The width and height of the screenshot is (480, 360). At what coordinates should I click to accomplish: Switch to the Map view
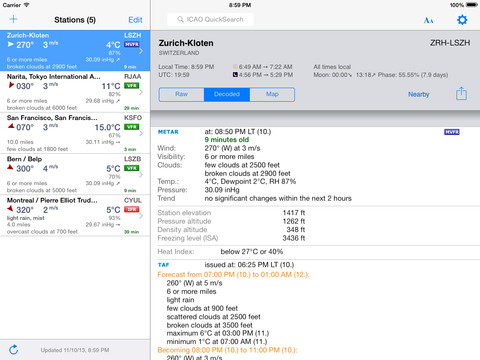(272, 94)
